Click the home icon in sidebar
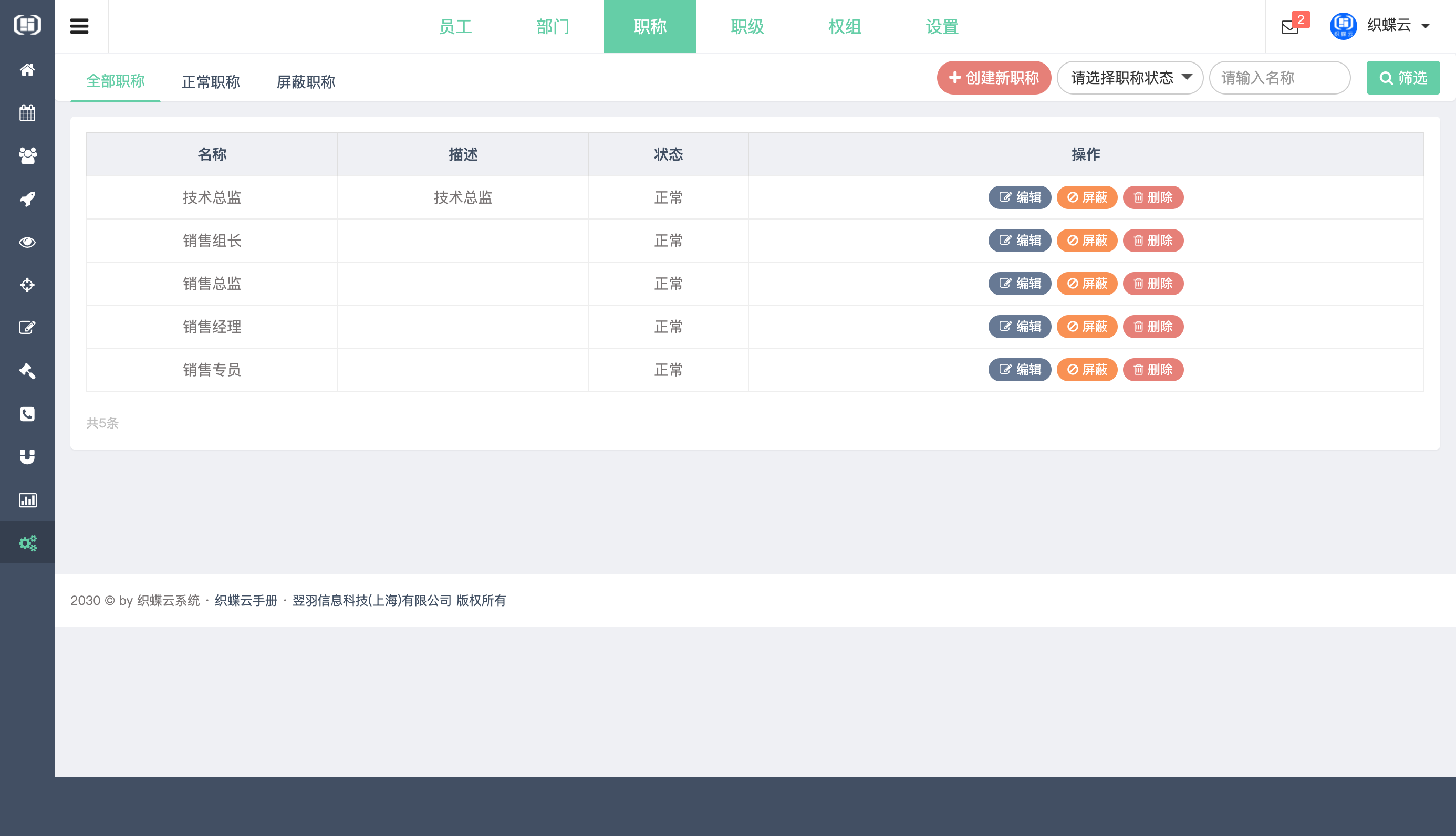1456x836 pixels. 27,69
